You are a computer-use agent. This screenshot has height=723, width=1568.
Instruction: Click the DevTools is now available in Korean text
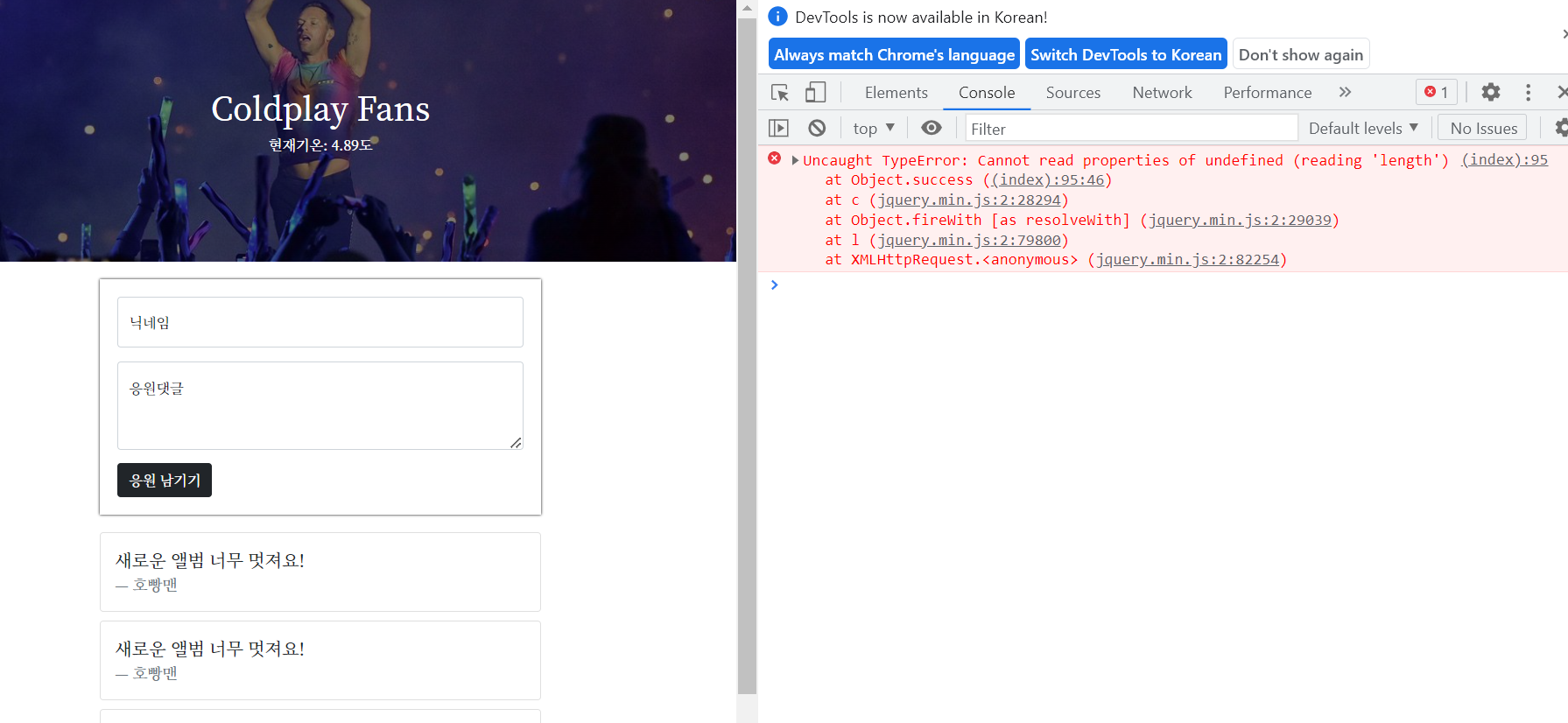coord(921,18)
